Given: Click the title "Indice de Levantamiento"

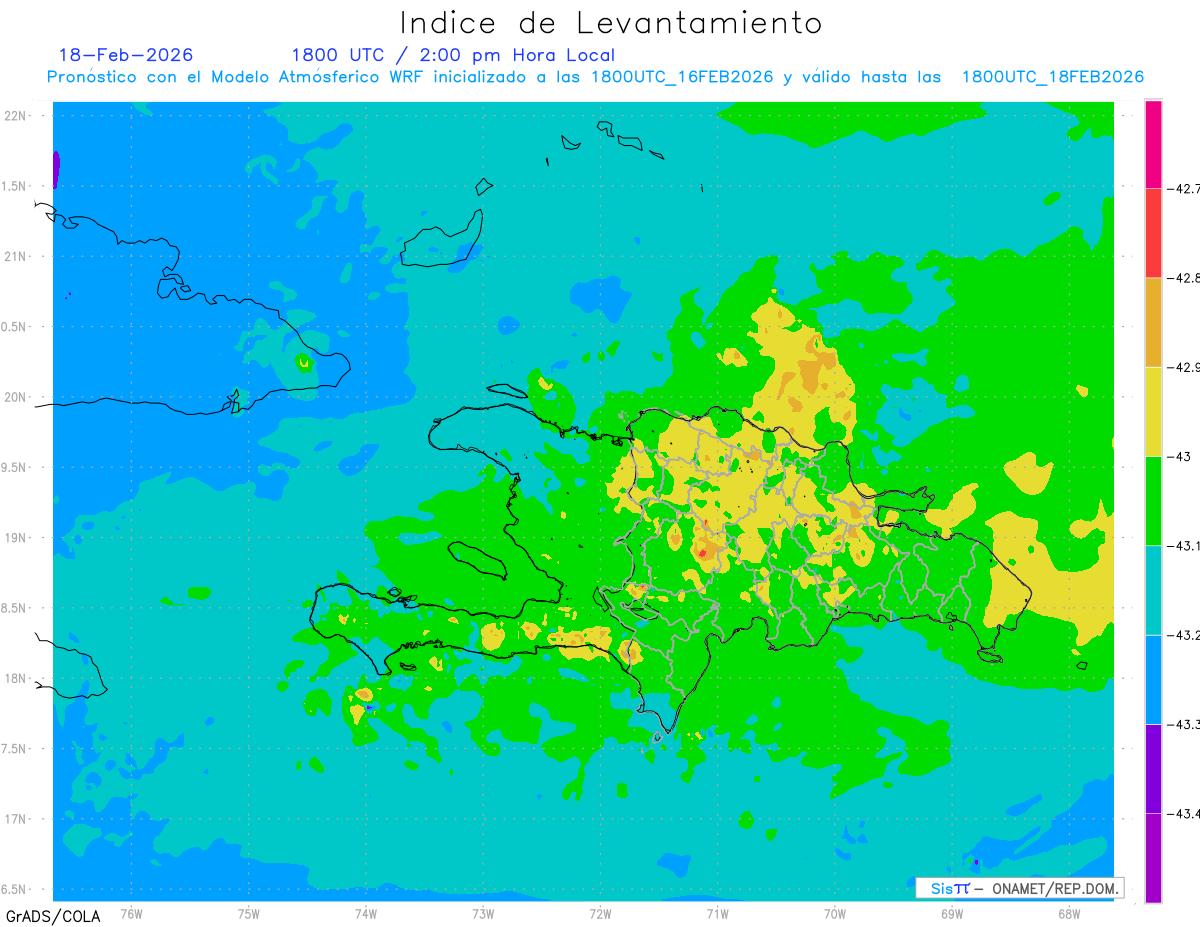Looking at the screenshot, I should [x=611, y=23].
